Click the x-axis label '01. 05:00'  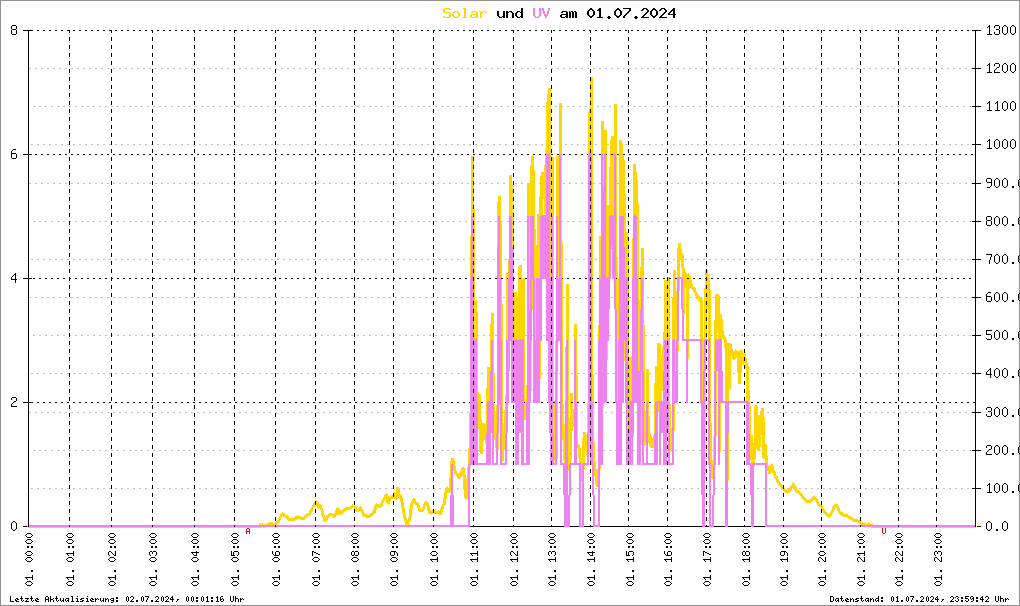click(x=235, y=559)
